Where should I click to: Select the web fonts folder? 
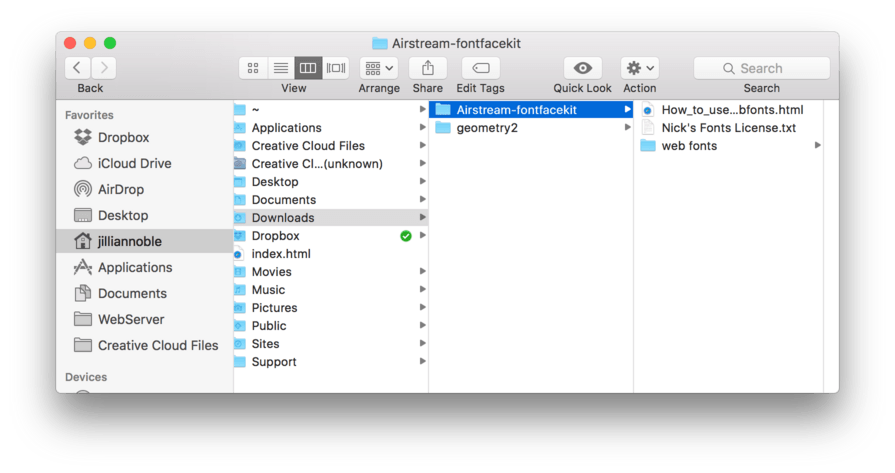pos(728,145)
